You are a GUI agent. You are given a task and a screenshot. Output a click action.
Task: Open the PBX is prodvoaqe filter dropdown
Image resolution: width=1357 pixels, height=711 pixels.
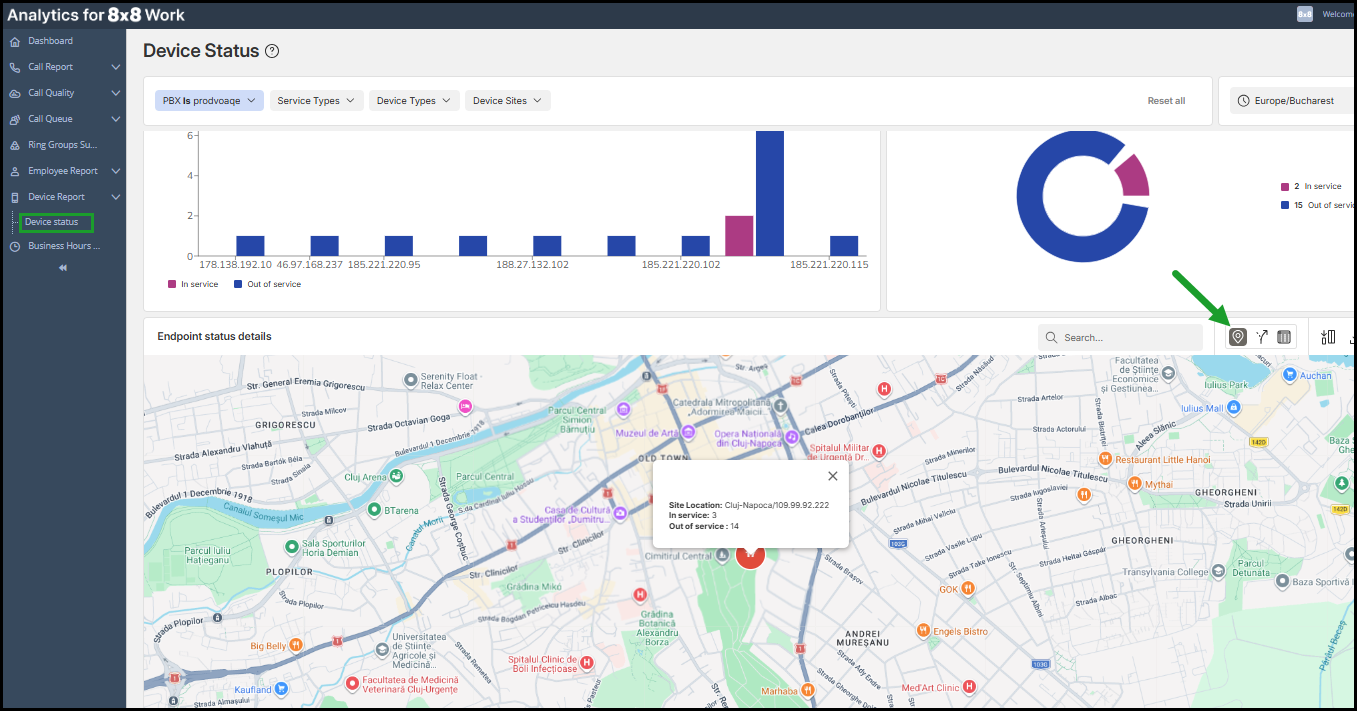pos(209,101)
